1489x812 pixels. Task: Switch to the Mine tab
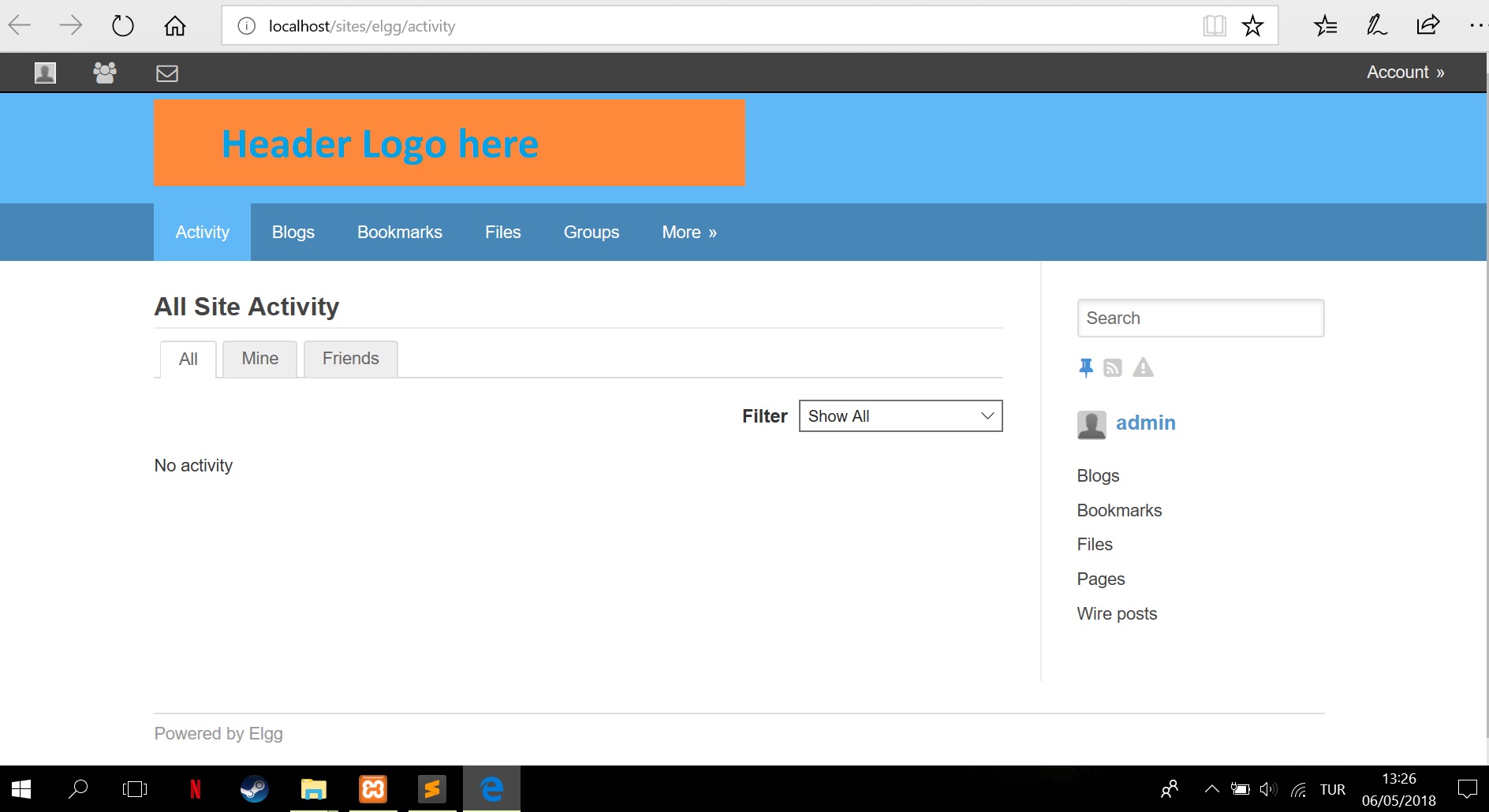pyautogui.click(x=259, y=359)
